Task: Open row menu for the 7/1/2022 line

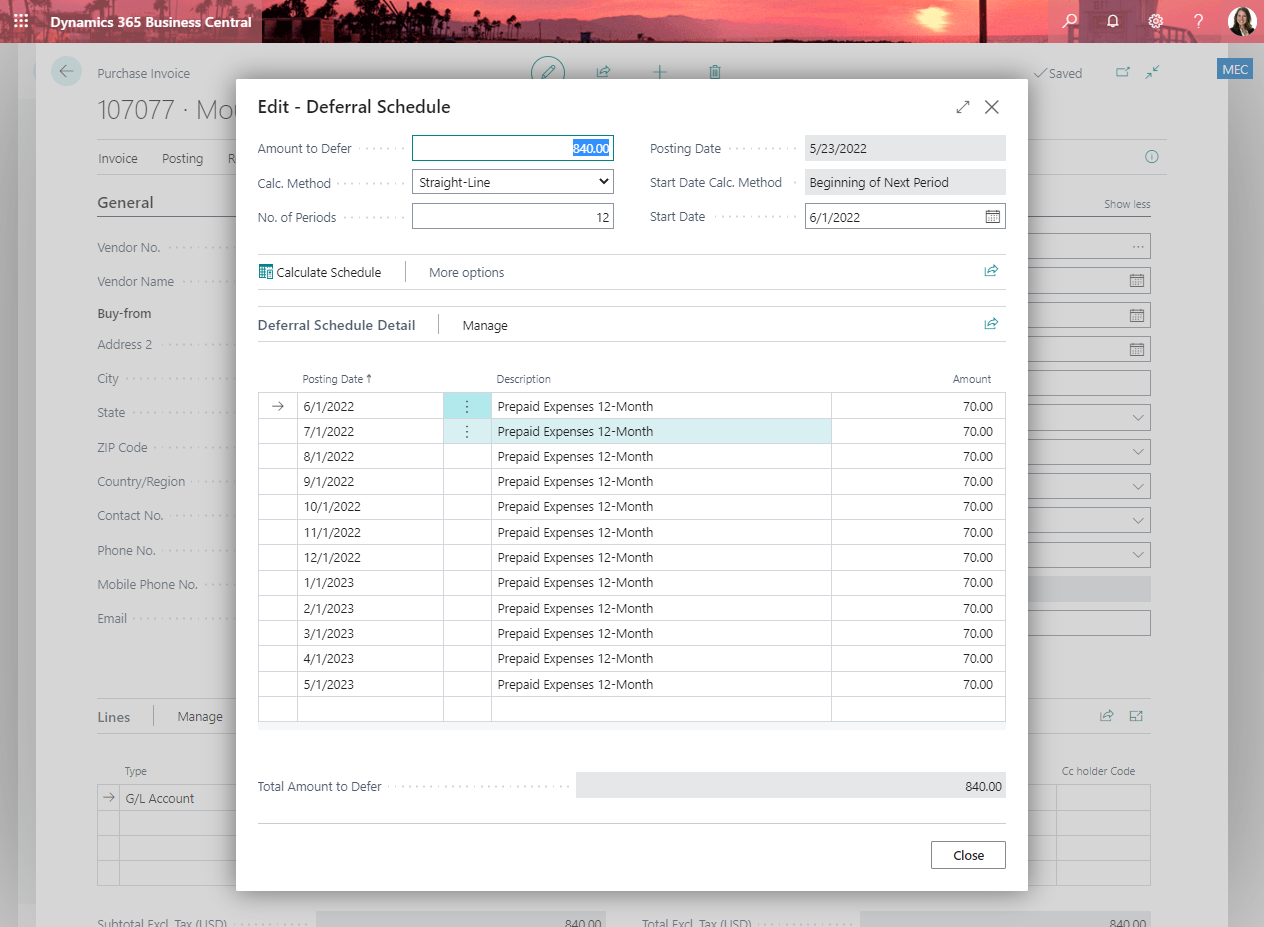Action: click(467, 431)
